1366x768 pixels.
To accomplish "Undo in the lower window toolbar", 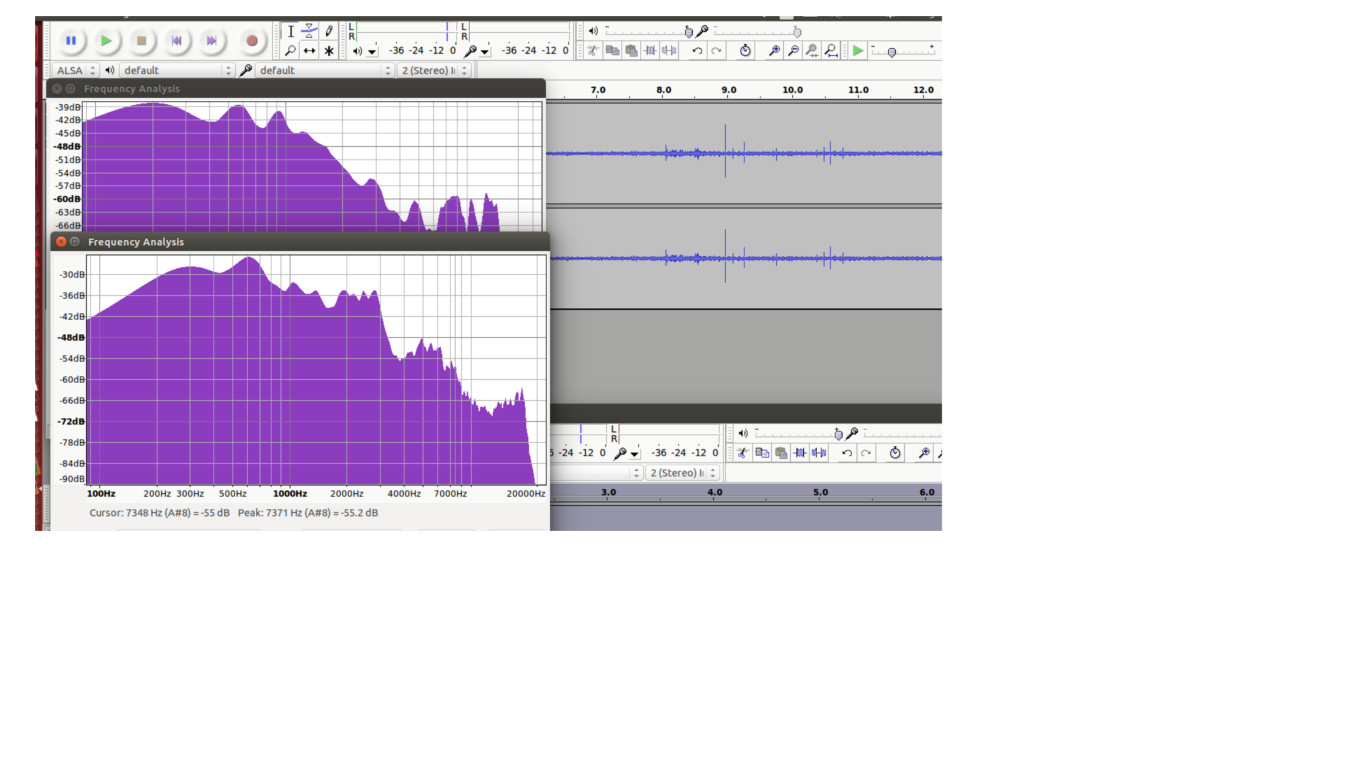I will [847, 453].
